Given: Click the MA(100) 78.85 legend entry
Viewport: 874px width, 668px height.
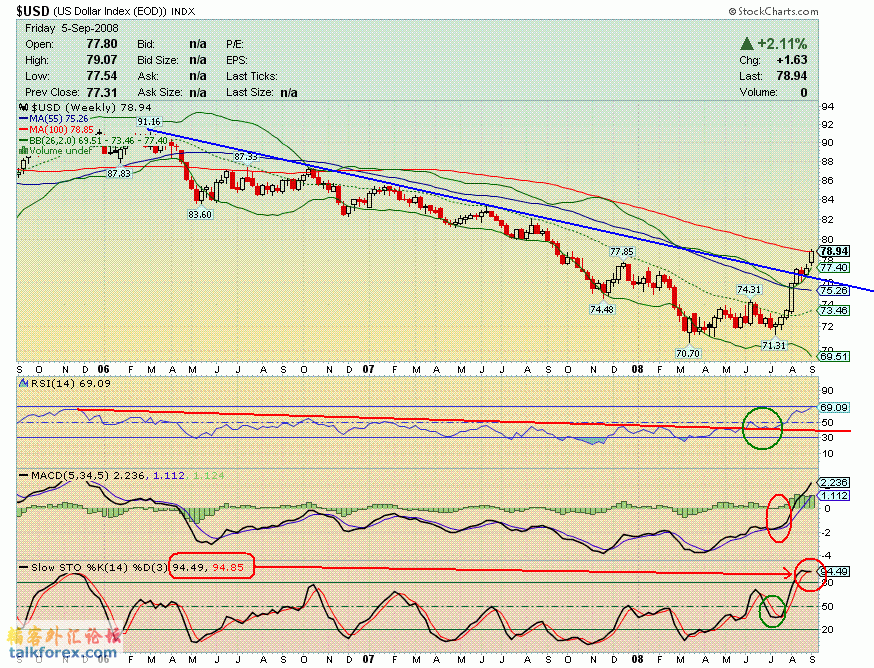Looking at the screenshot, I should tap(57, 129).
